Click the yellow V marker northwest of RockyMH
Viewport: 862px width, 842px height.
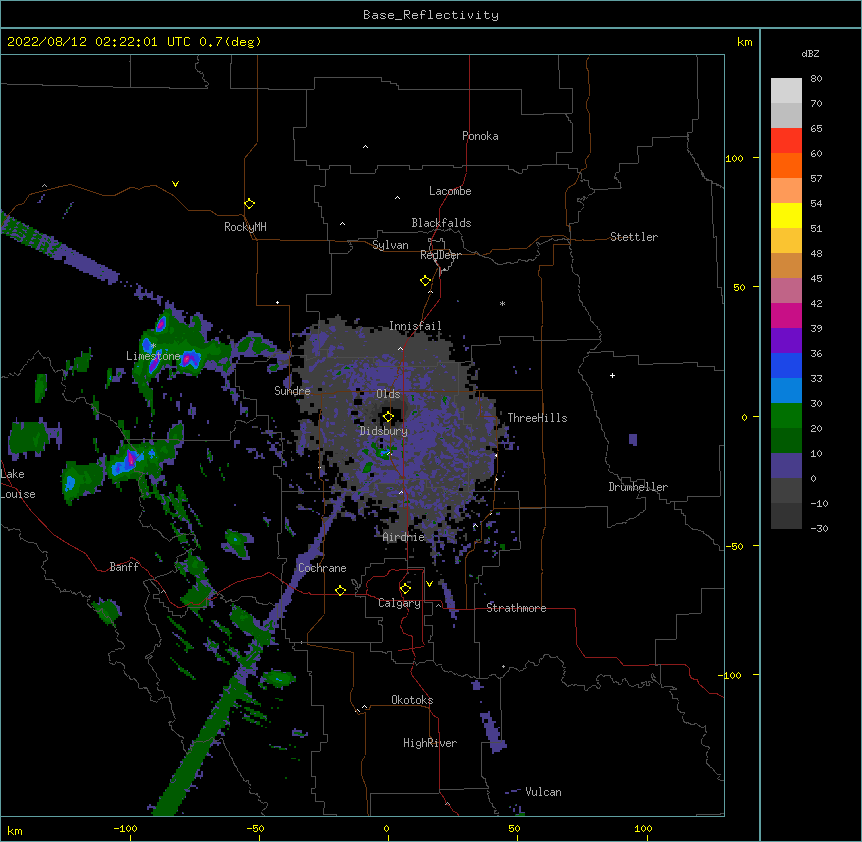(175, 184)
